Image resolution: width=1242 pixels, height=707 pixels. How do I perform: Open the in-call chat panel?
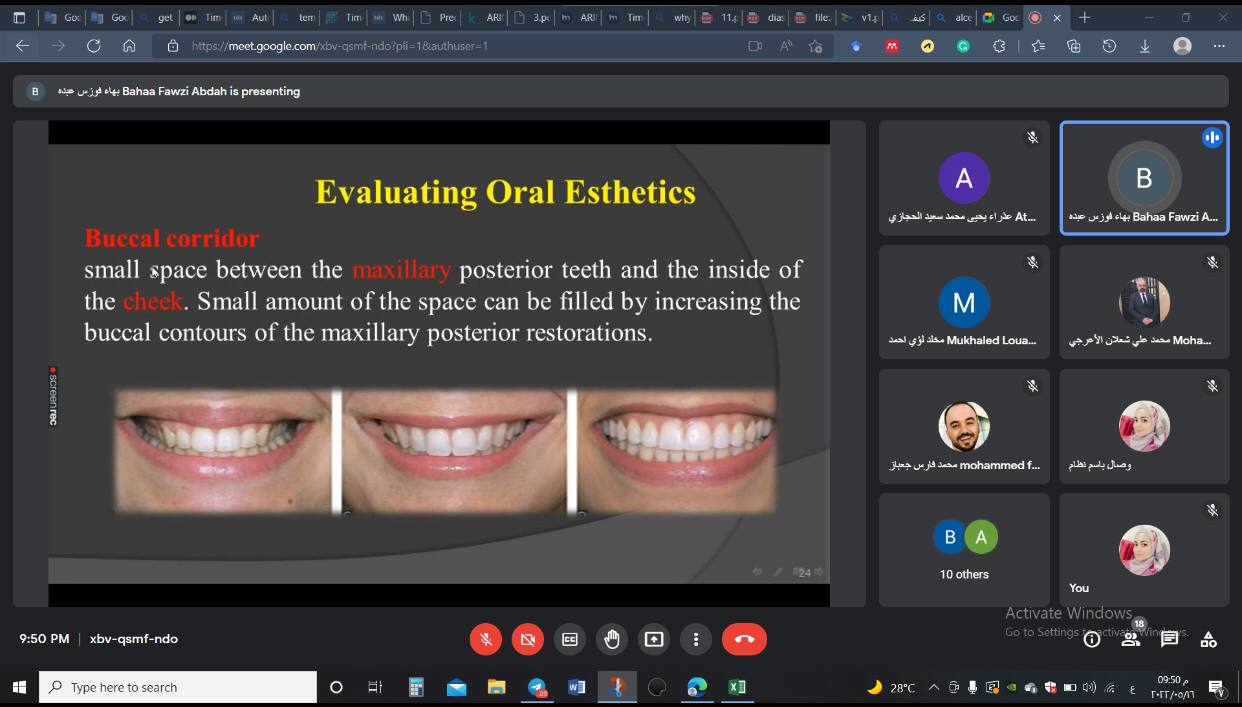coord(1168,639)
